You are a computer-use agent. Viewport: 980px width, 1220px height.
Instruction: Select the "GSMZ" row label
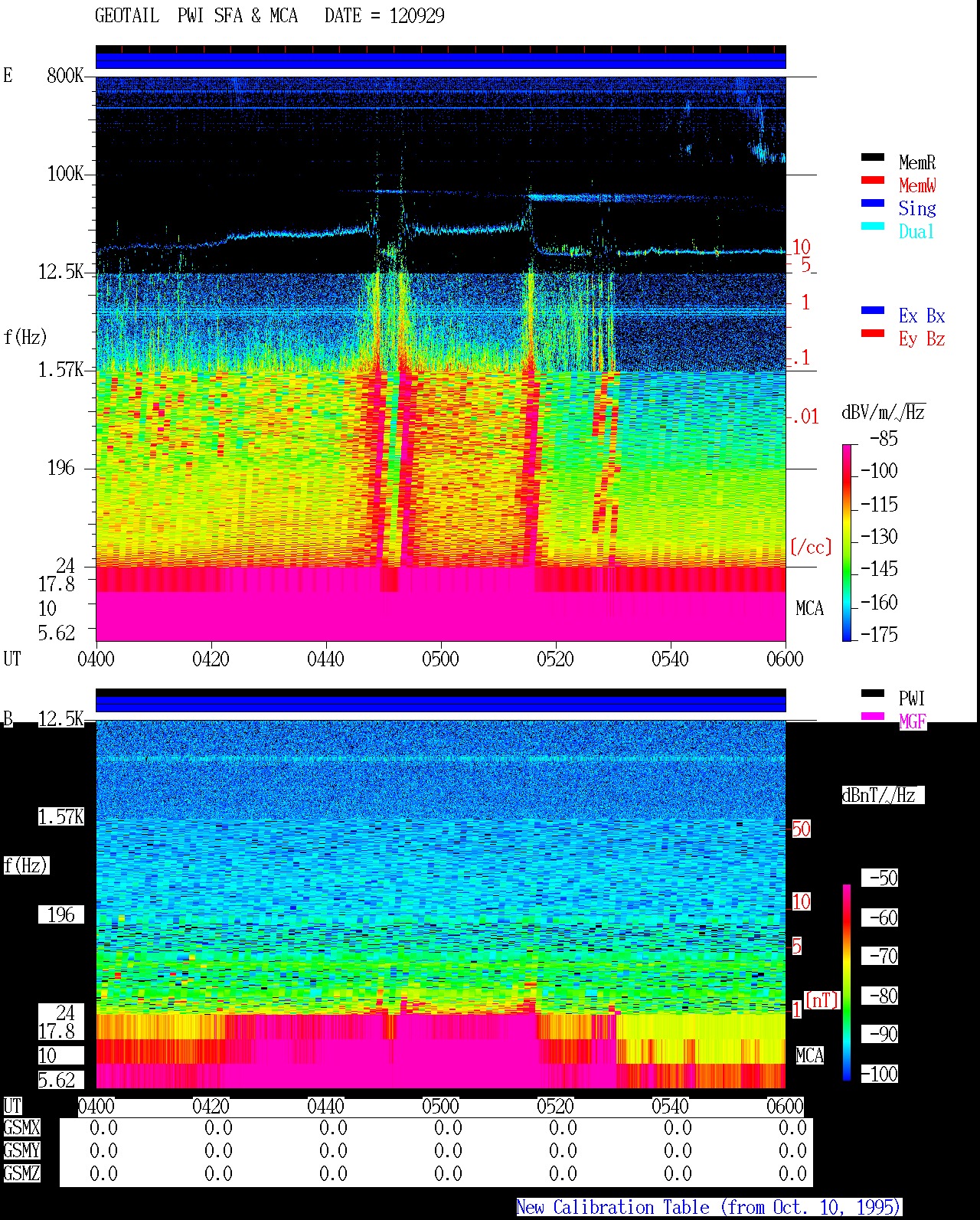(21, 1174)
